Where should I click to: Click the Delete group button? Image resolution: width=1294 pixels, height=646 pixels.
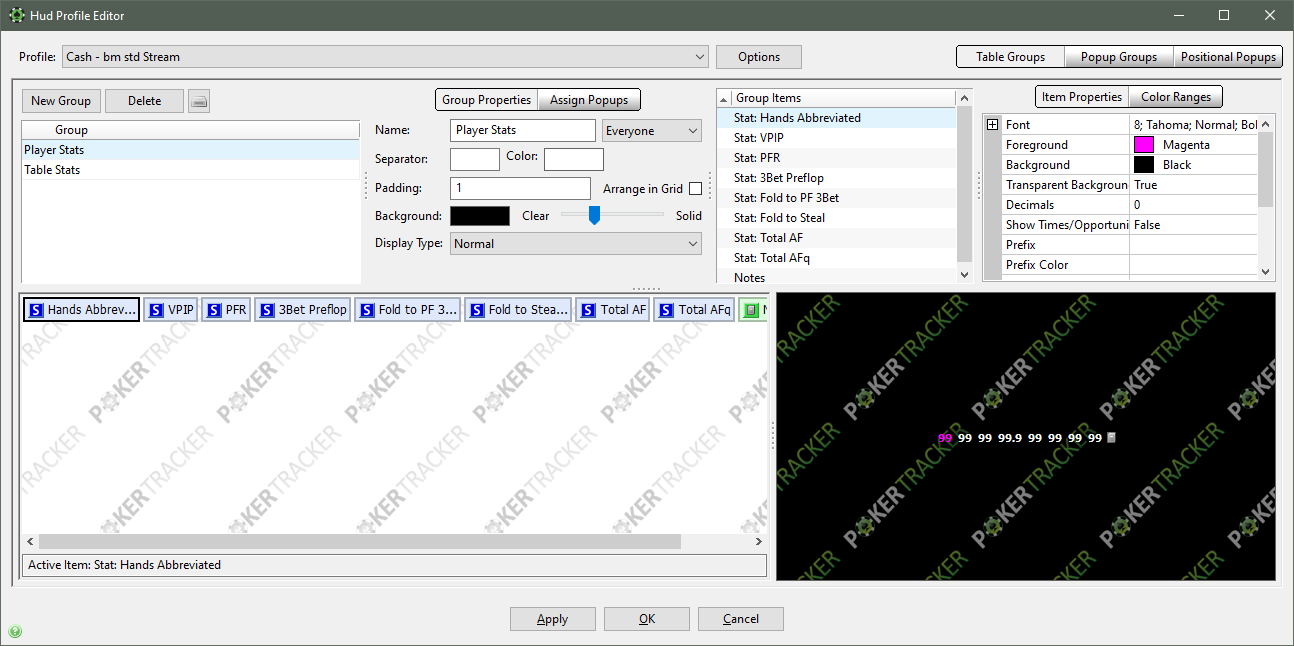pyautogui.click(x=144, y=101)
